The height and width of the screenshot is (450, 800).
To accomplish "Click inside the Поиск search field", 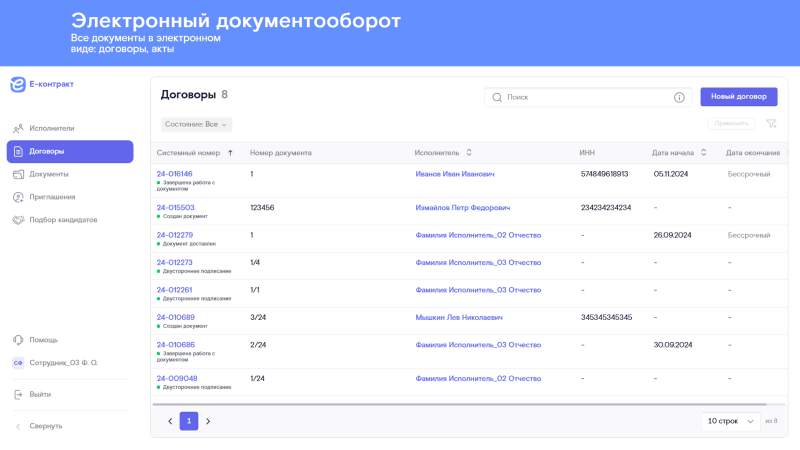I will 588,97.
